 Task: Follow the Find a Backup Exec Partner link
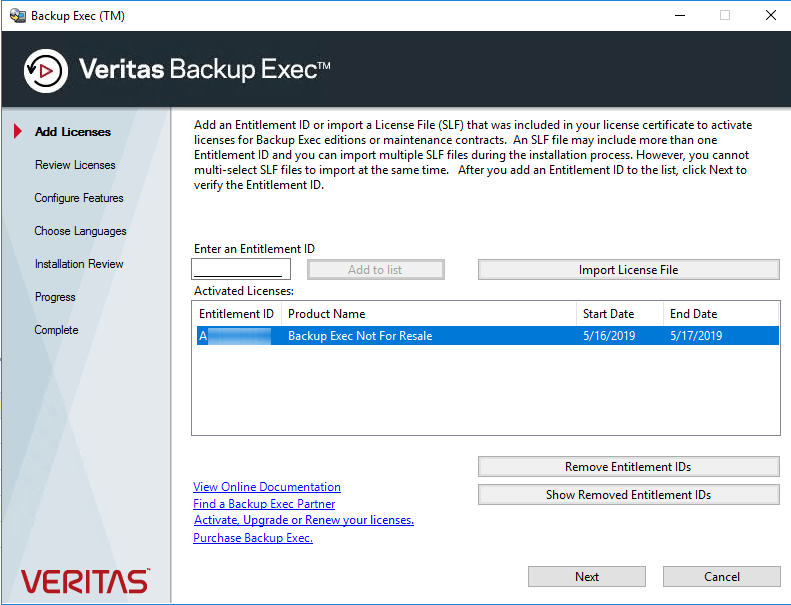click(264, 504)
